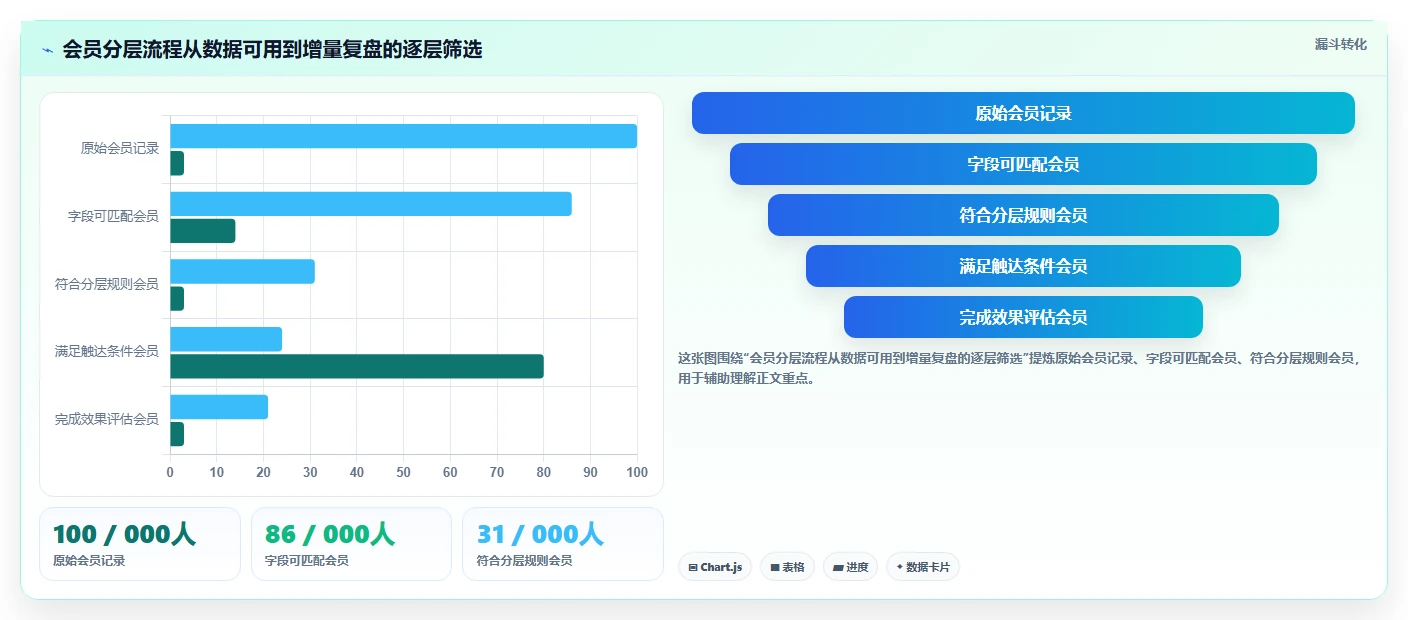Click the y-axis label 完成效果评估会员

click(107, 420)
